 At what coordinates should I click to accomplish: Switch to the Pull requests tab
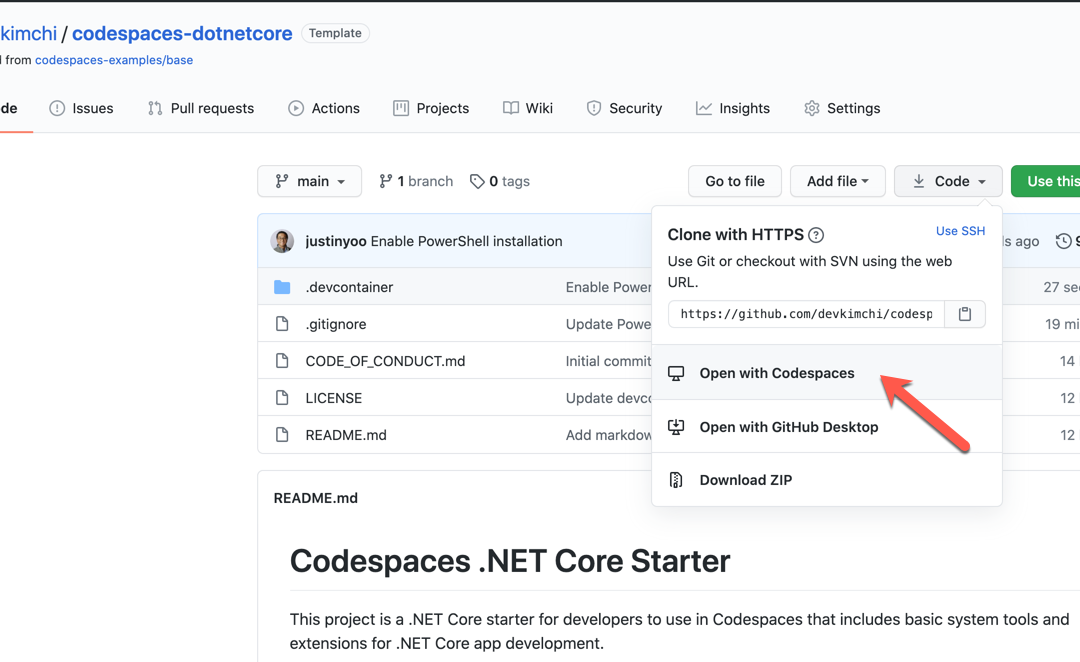(201, 108)
